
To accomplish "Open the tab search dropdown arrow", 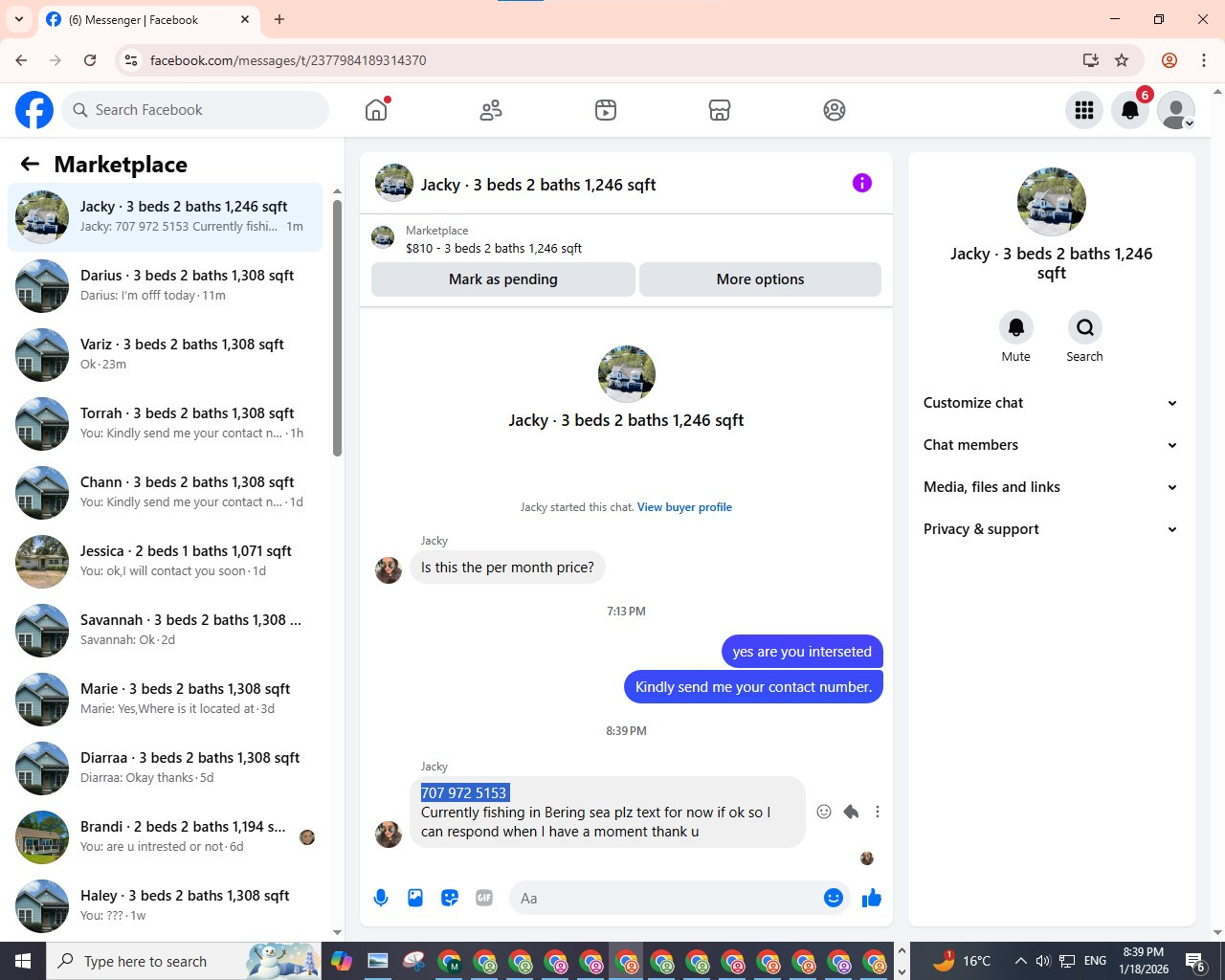I will click(18, 19).
